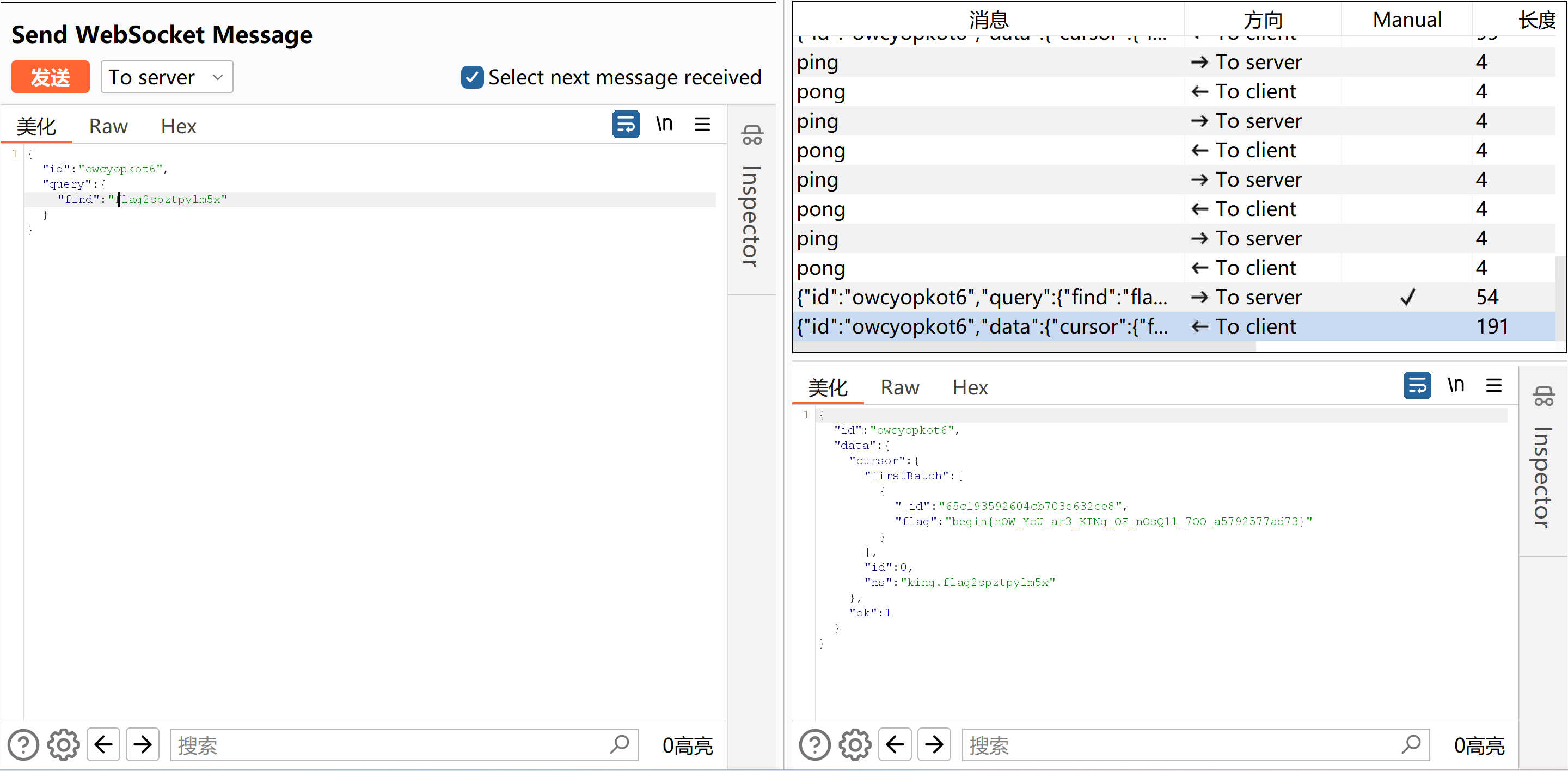This screenshot has height=771, width=1568.
Task: Open the To server direction dropdown
Action: 166,77
